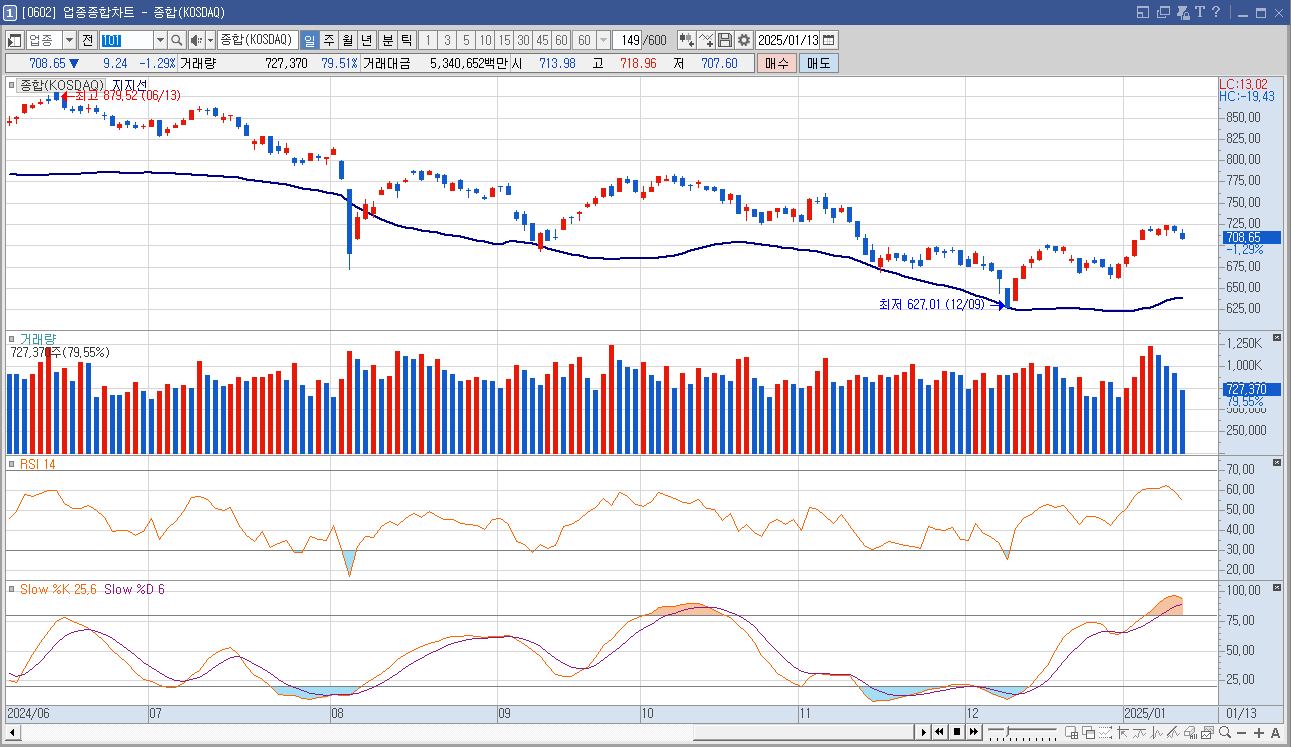Zoom out with the minus icon
This screenshot has height=747, width=1291.
coord(1242,733)
